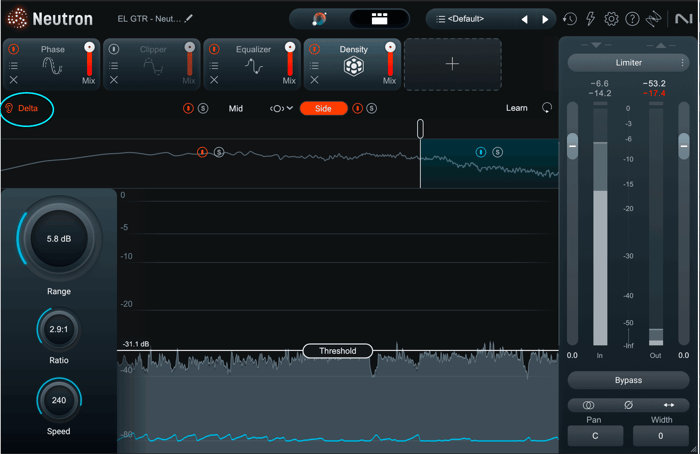700x454 pixels.
Task: Open Density module preset list
Action: tap(314, 66)
